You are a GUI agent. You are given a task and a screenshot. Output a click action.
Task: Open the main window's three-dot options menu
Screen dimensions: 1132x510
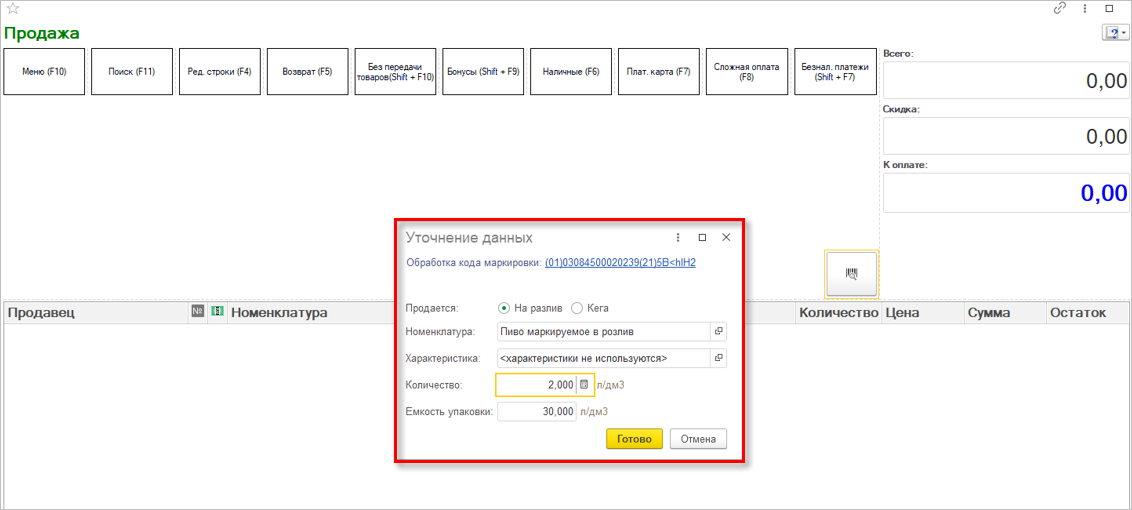(x=1085, y=8)
